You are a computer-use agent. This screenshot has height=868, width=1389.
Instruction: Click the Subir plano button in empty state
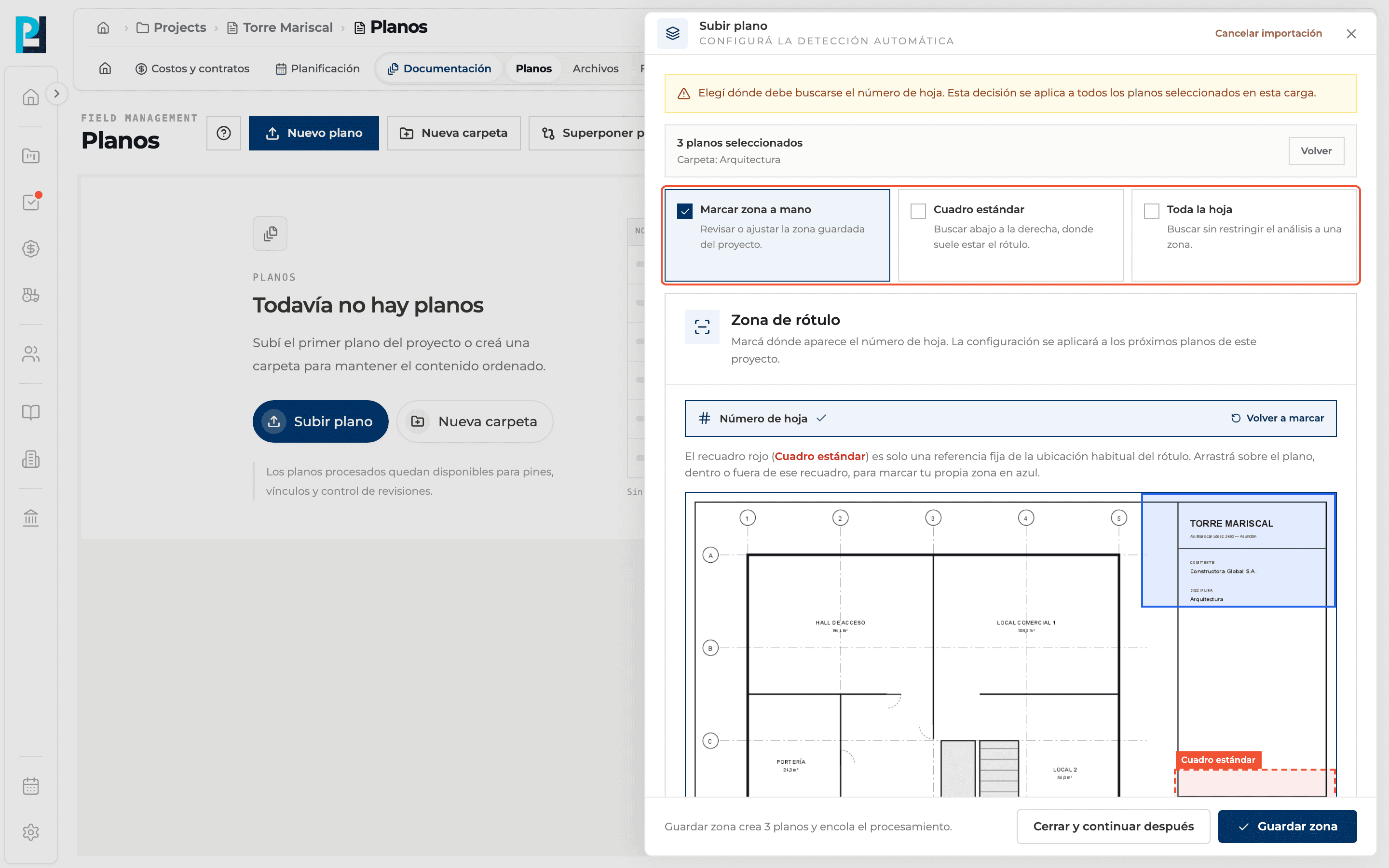(320, 421)
